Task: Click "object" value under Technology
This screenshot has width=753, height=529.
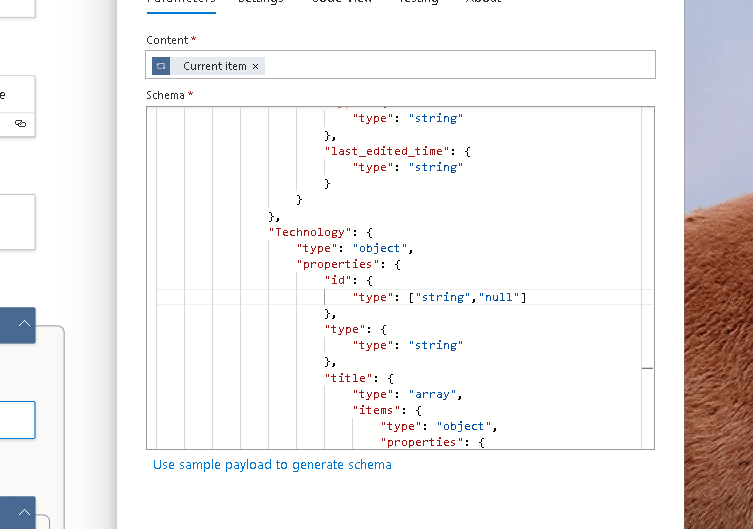Action: click(379, 248)
